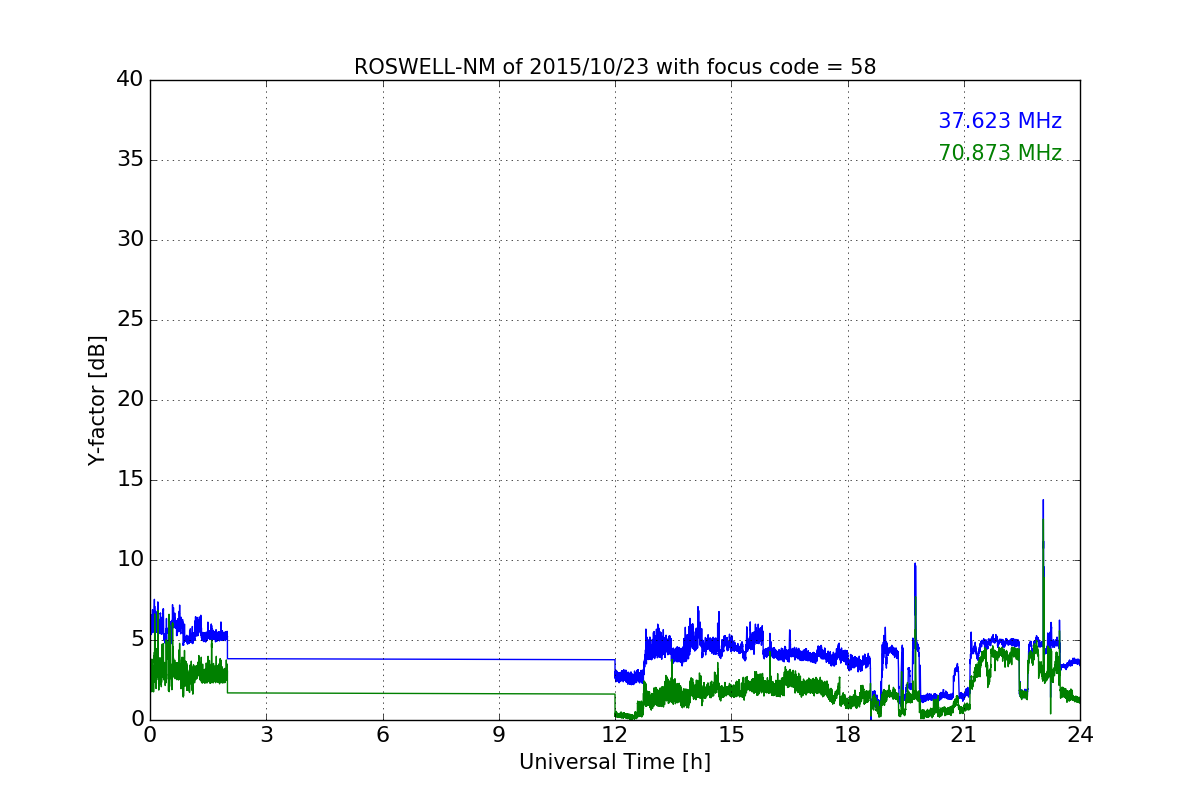Click the y-axis tick label 25
The width and height of the screenshot is (1200, 800).
coord(129,319)
